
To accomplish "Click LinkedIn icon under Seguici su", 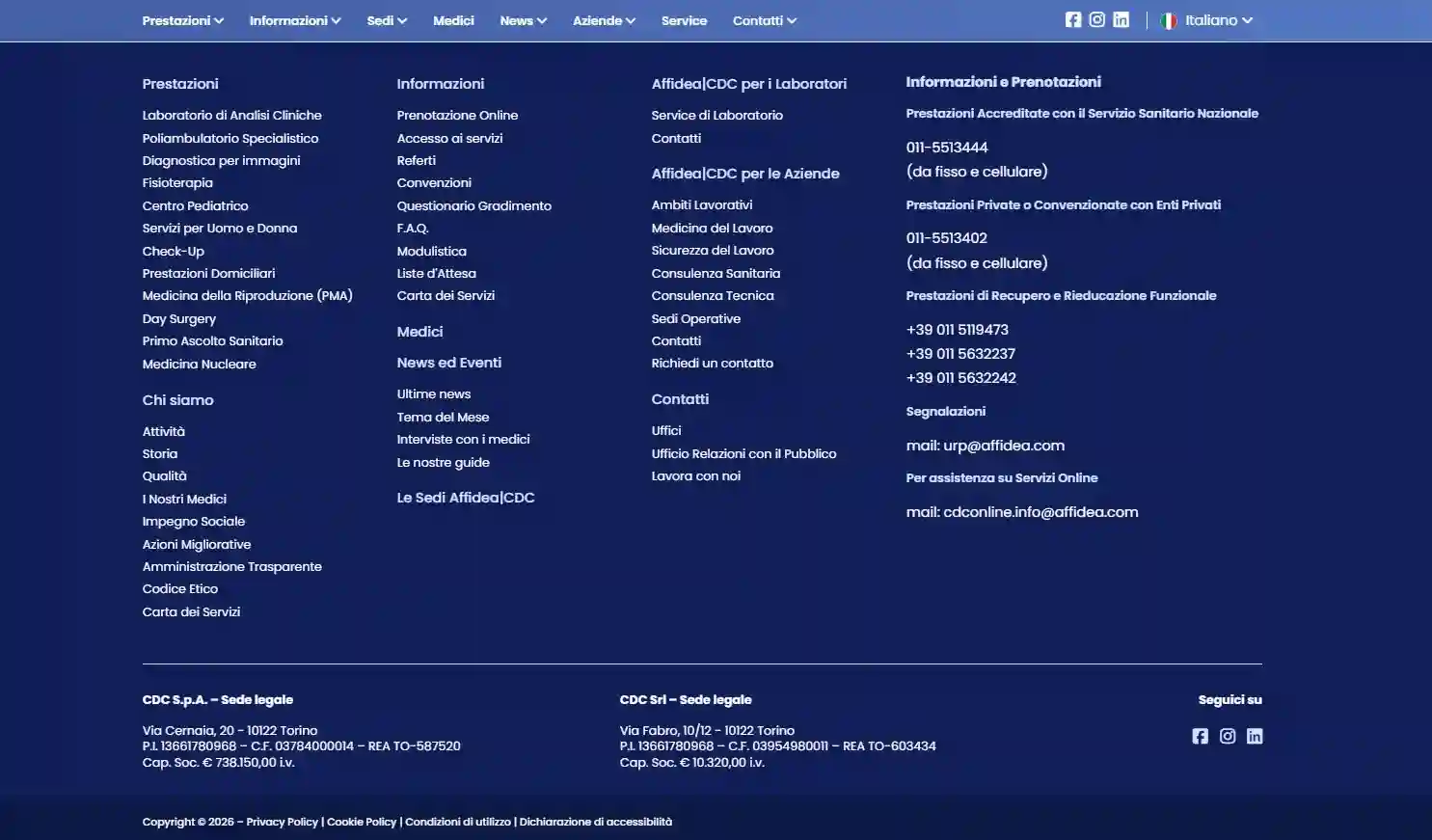I will click(x=1254, y=736).
